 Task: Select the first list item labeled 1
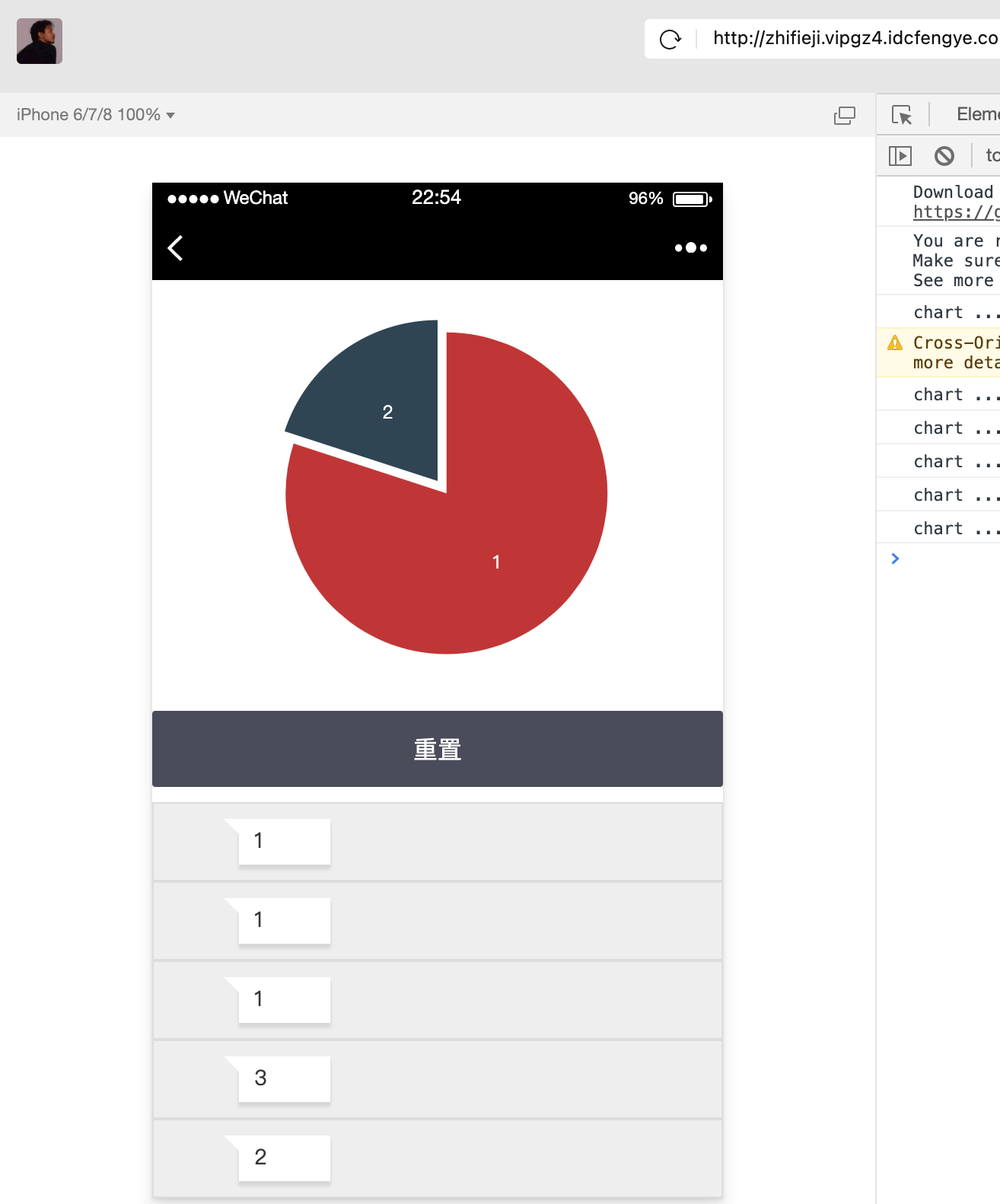click(x=438, y=842)
